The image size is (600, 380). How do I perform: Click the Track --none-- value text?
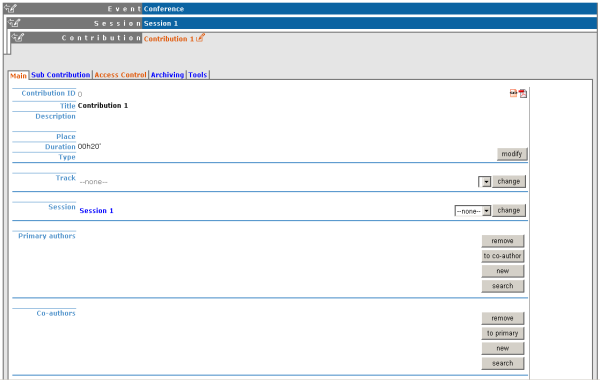93,182
